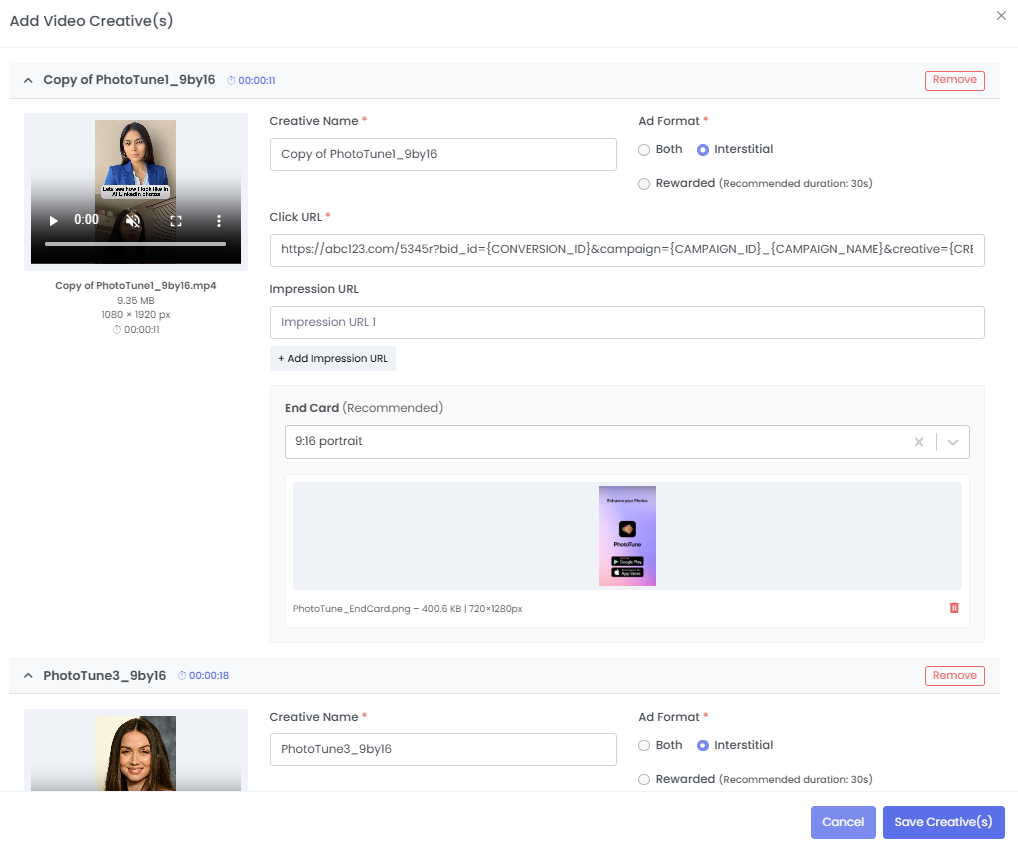Click Add Impression URL button
The height and width of the screenshot is (850, 1018).
click(333, 359)
